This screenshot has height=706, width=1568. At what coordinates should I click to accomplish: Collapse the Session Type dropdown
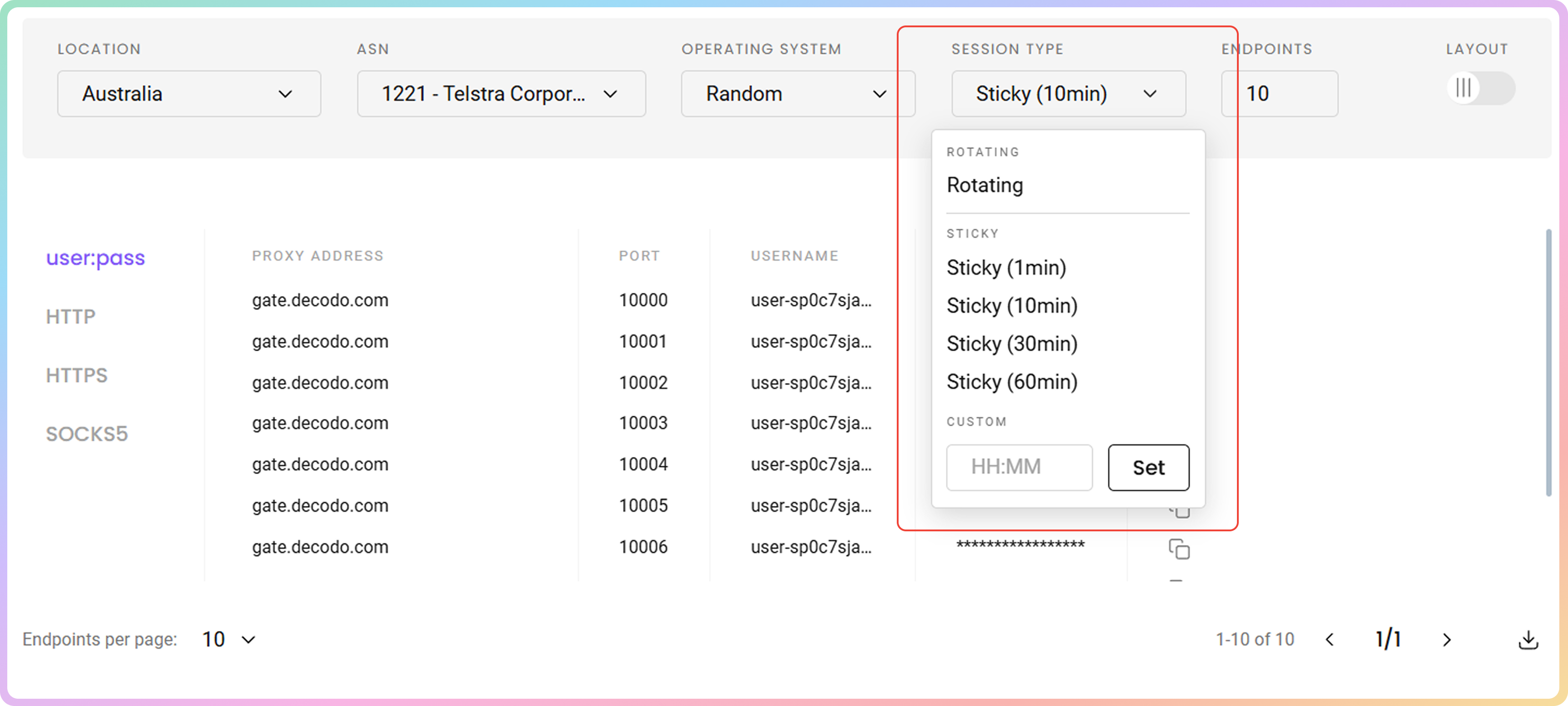pyautogui.click(x=1068, y=94)
